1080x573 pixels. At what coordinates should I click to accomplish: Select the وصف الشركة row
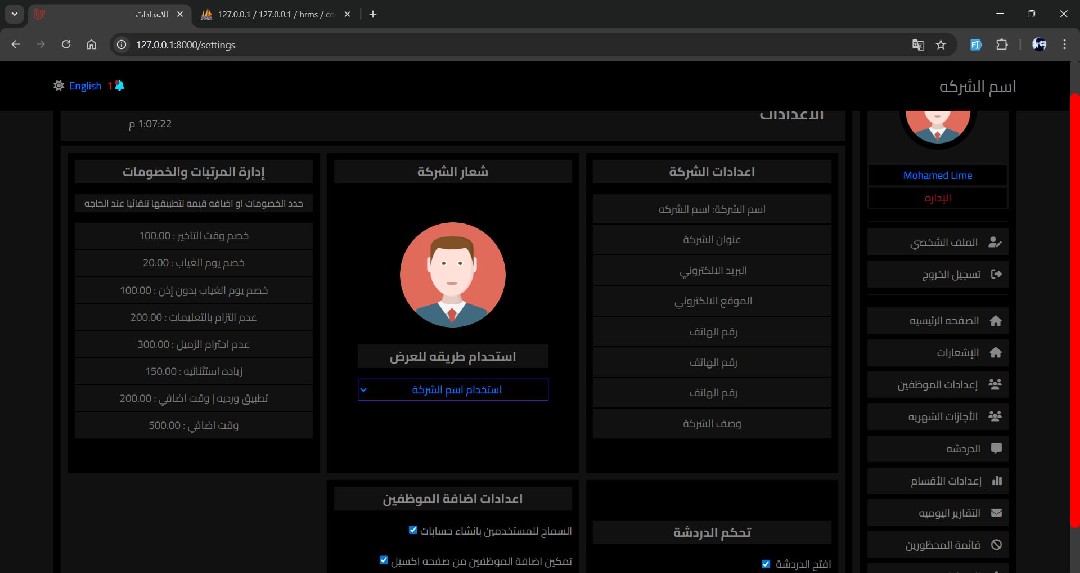(712, 424)
